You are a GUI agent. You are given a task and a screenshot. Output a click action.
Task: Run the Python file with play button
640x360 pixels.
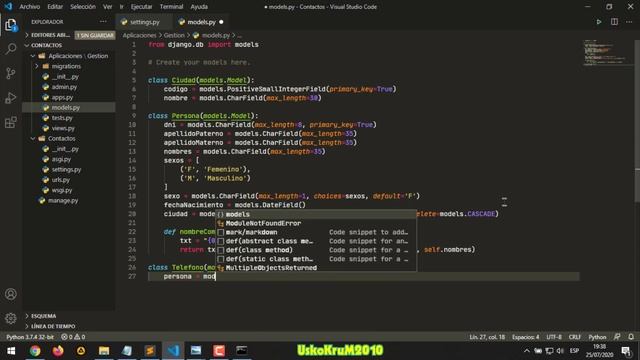coord(599,22)
